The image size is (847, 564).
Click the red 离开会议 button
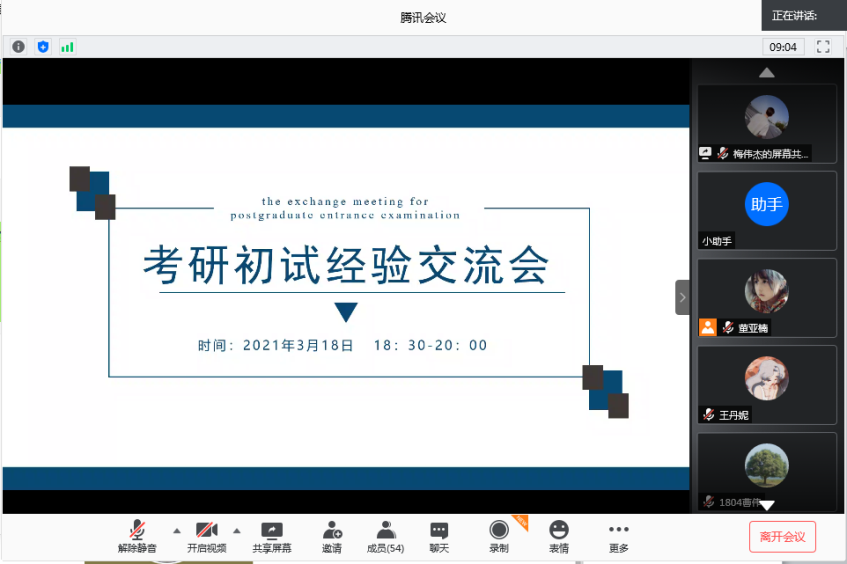pos(783,536)
